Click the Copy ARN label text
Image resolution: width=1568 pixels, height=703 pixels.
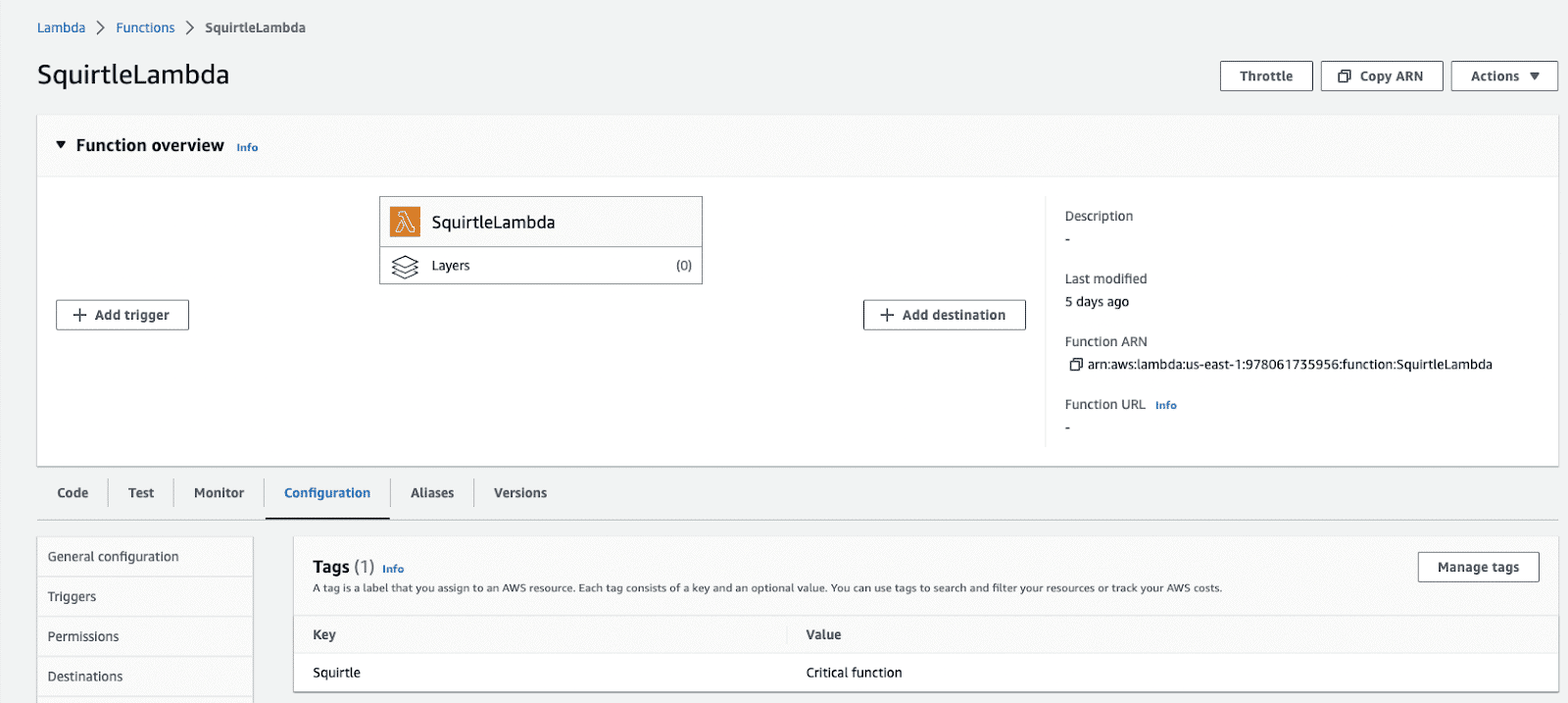pos(1392,76)
